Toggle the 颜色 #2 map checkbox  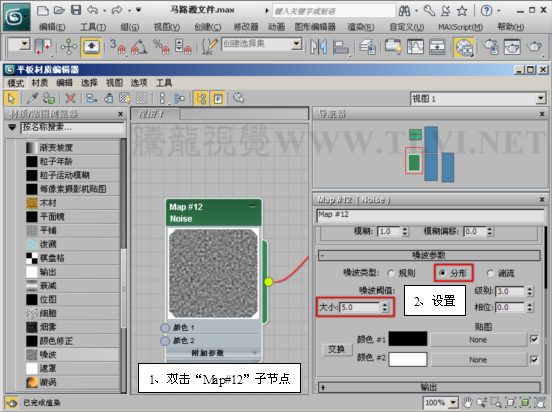click(x=534, y=360)
